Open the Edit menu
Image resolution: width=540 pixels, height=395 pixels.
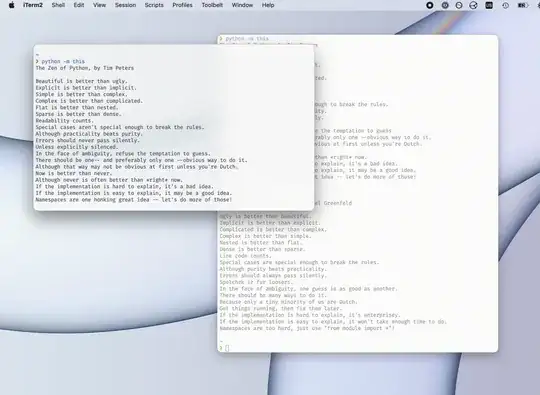[x=79, y=5]
